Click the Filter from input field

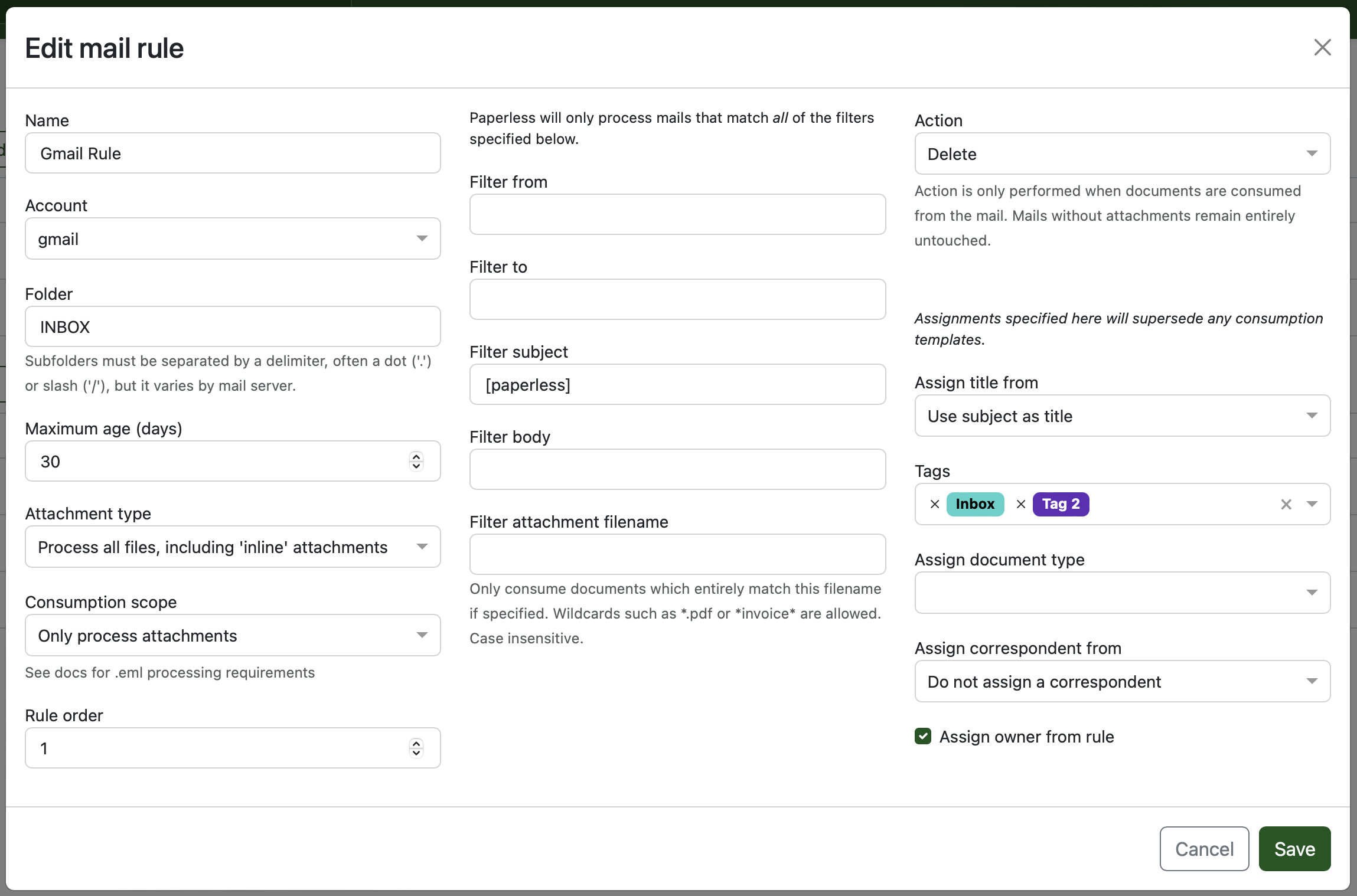[x=677, y=214]
